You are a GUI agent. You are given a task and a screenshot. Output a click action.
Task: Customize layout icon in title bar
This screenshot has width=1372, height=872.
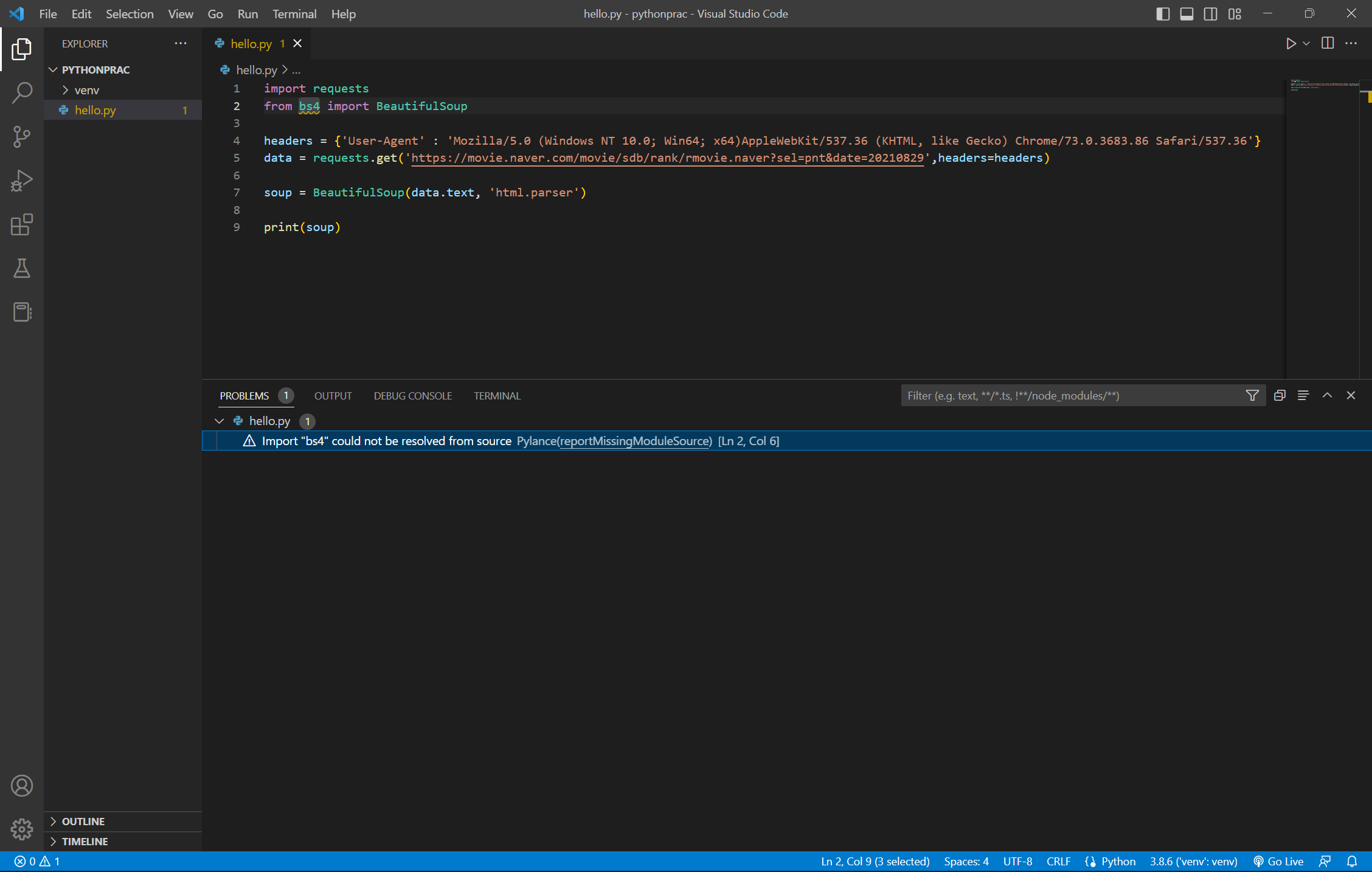[x=1235, y=14]
